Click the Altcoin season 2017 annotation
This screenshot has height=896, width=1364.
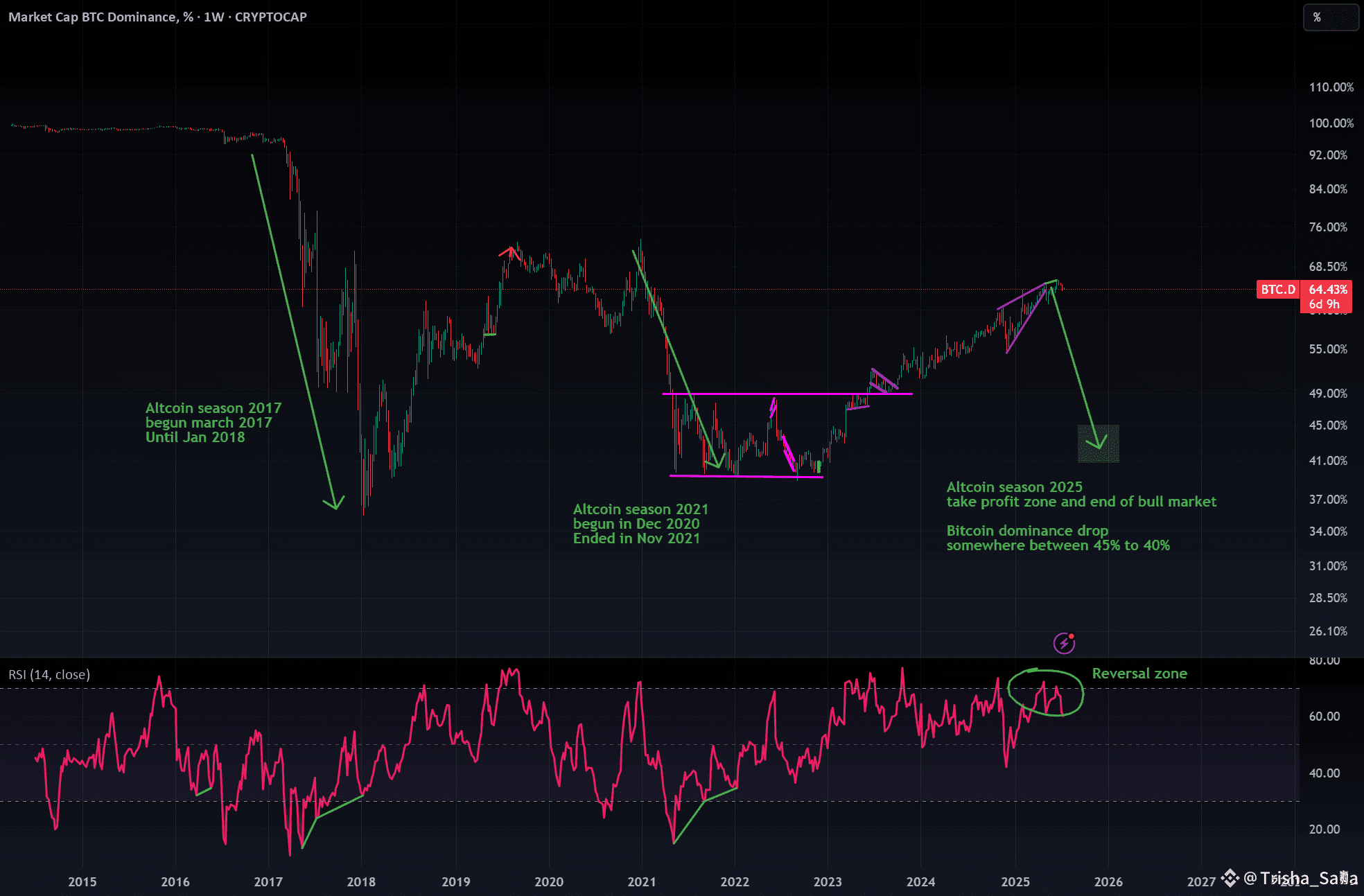pos(213,423)
